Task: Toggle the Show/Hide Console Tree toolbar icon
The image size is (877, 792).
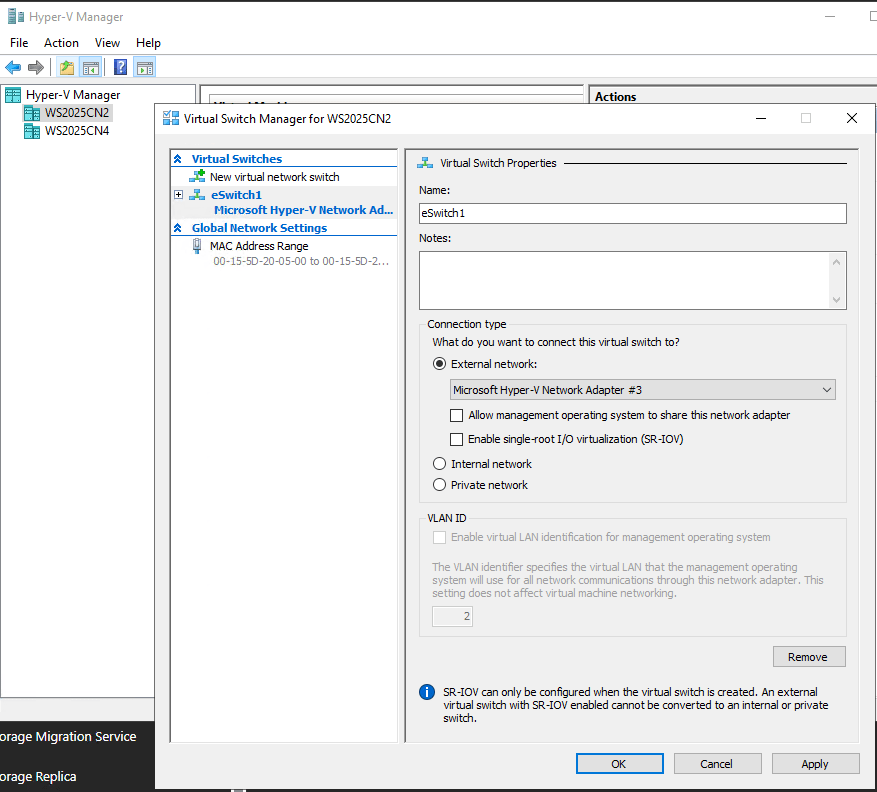Action: pos(88,67)
